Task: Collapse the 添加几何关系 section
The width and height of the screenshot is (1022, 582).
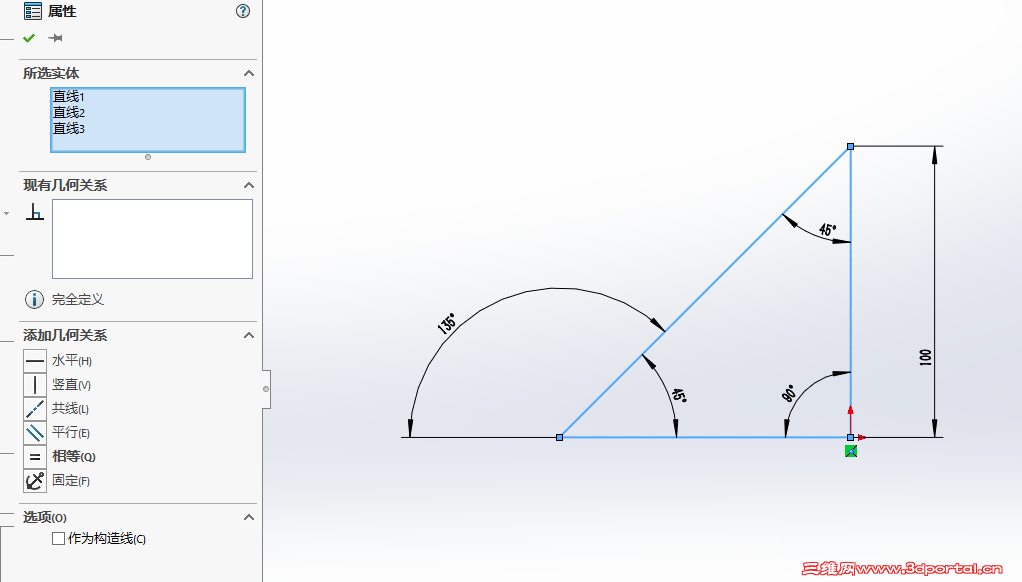Action: pyautogui.click(x=248, y=335)
